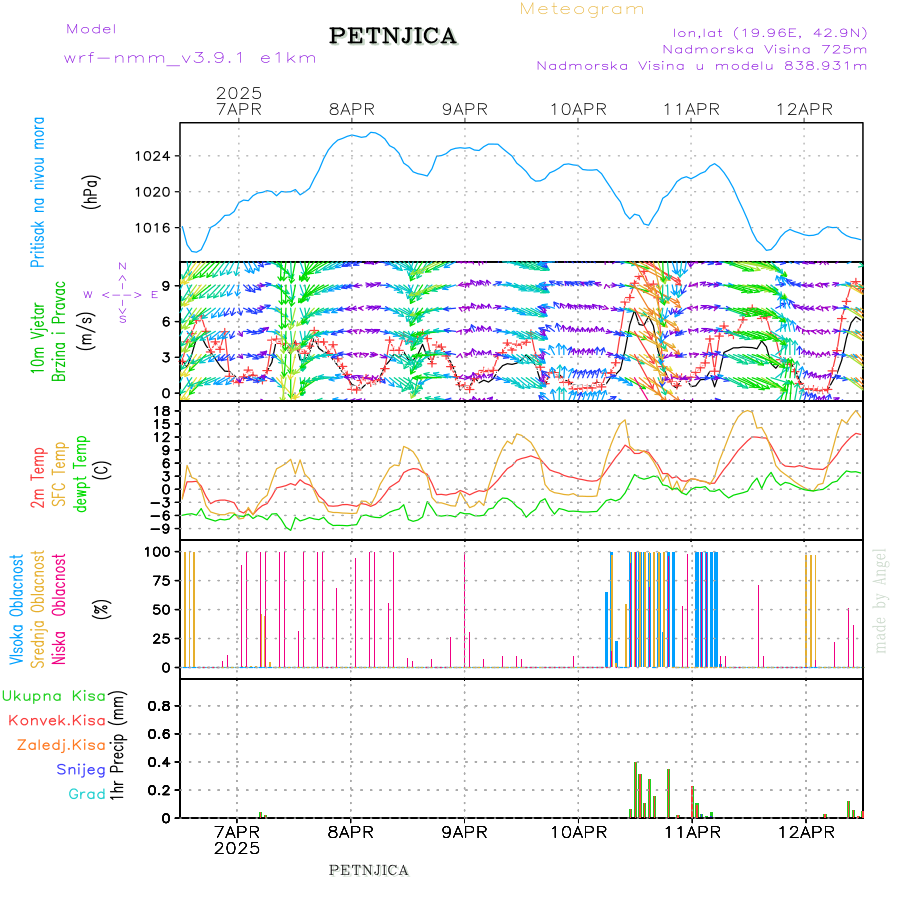900x900 pixels.
Task: Click the 12APR label above the pressure chart
Action: [x=804, y=110]
